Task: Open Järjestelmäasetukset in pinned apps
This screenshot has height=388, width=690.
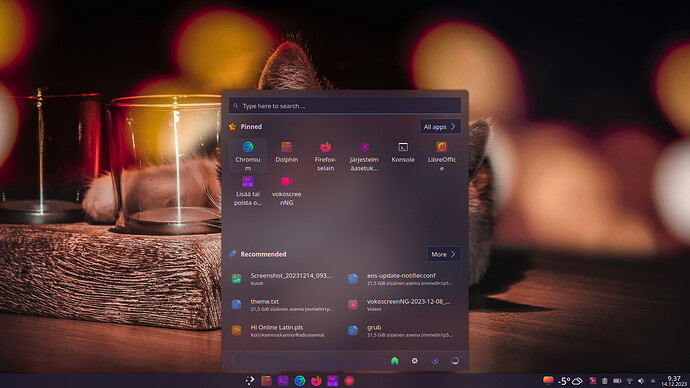Action: tap(364, 155)
